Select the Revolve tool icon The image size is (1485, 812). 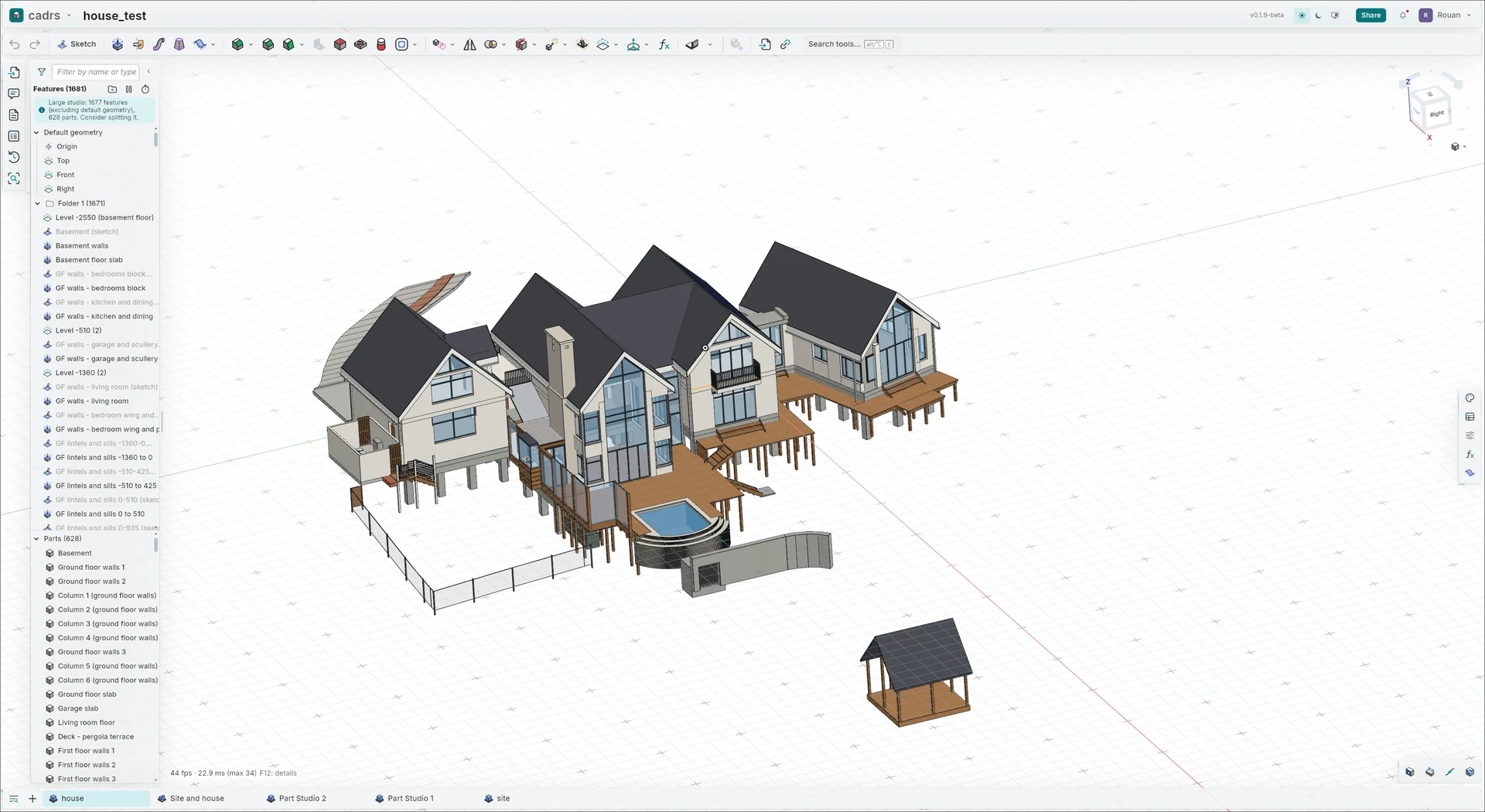pyautogui.click(x=138, y=45)
